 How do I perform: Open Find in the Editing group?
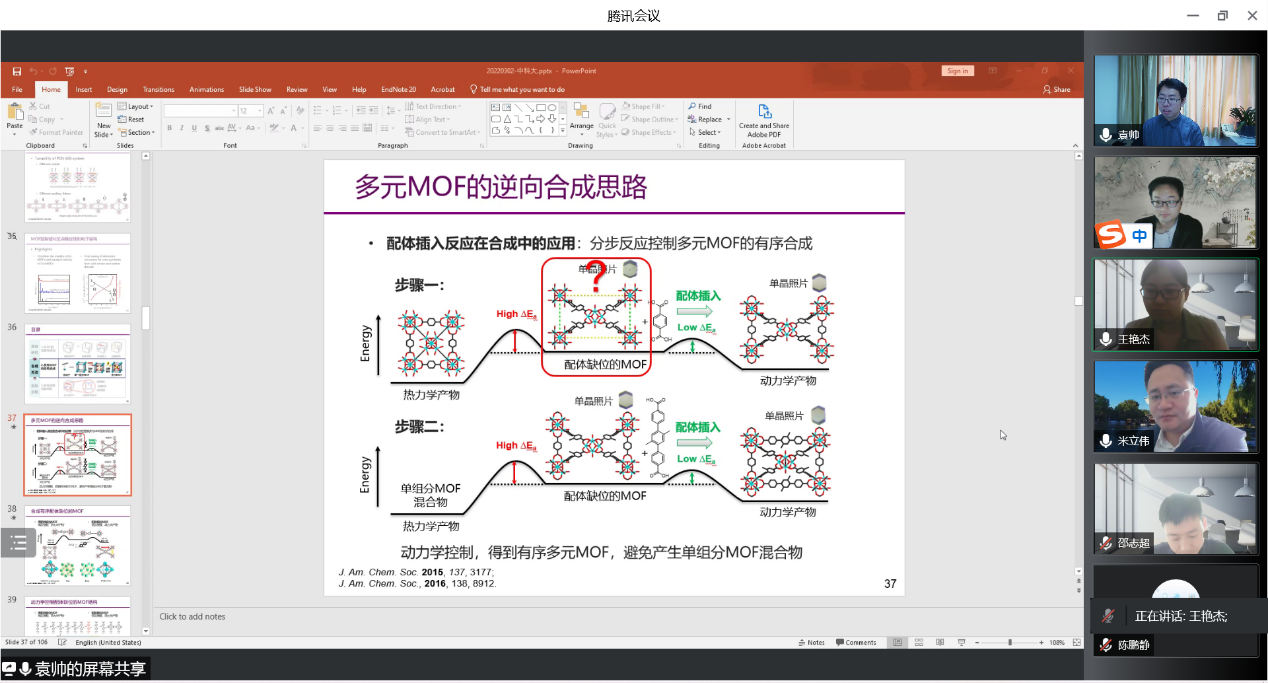(x=700, y=106)
